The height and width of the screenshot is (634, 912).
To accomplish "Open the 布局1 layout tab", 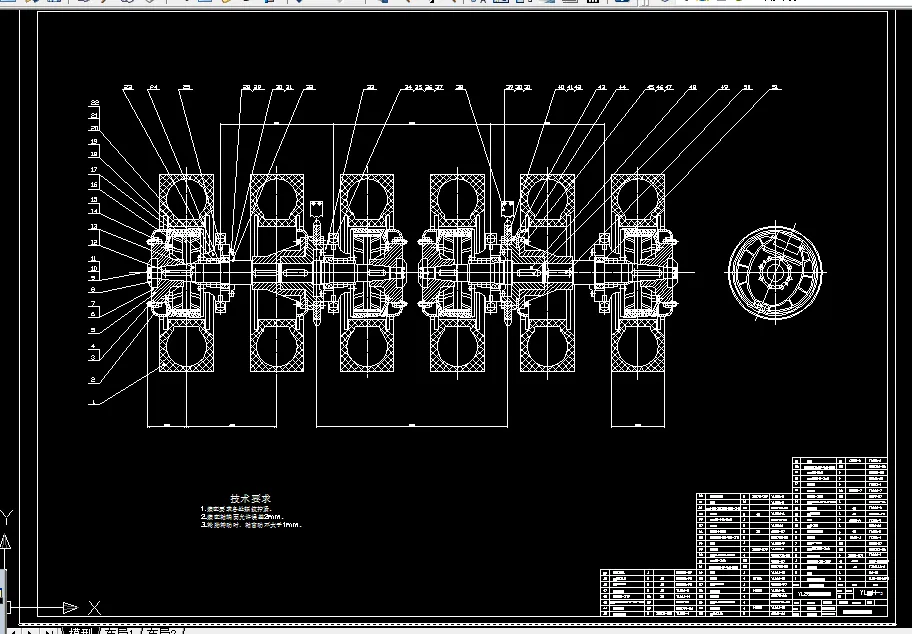I will pos(120,631).
